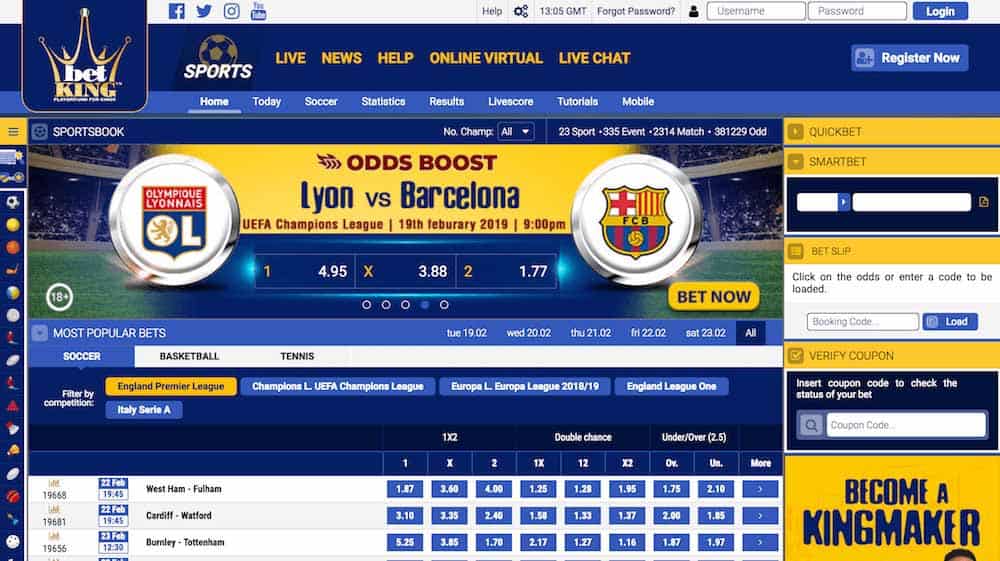Expand more markets for West Ham - Fulham
This screenshot has height=561, width=1000.
pos(760,489)
